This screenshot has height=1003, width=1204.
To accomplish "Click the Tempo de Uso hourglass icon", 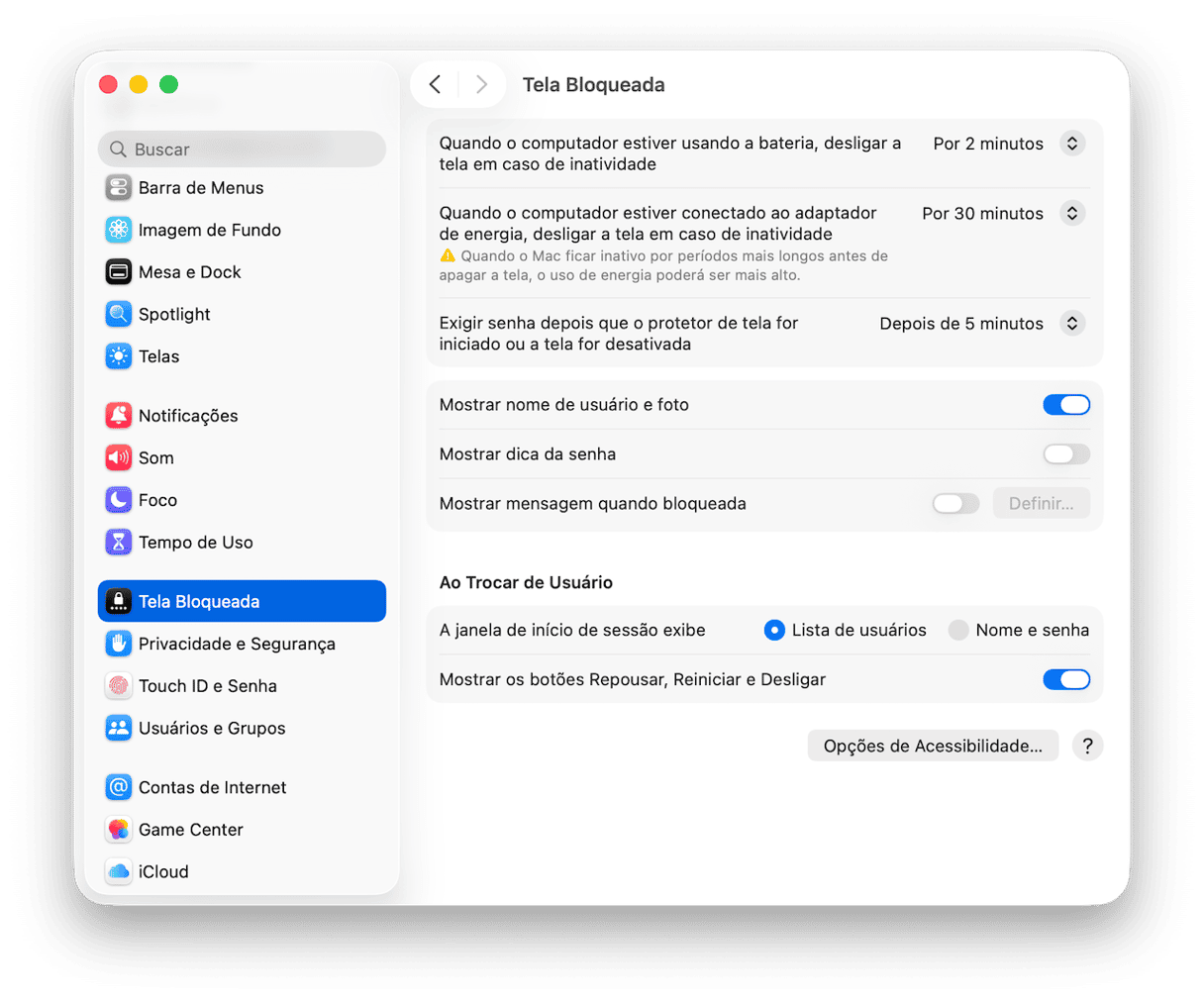I will coord(119,542).
